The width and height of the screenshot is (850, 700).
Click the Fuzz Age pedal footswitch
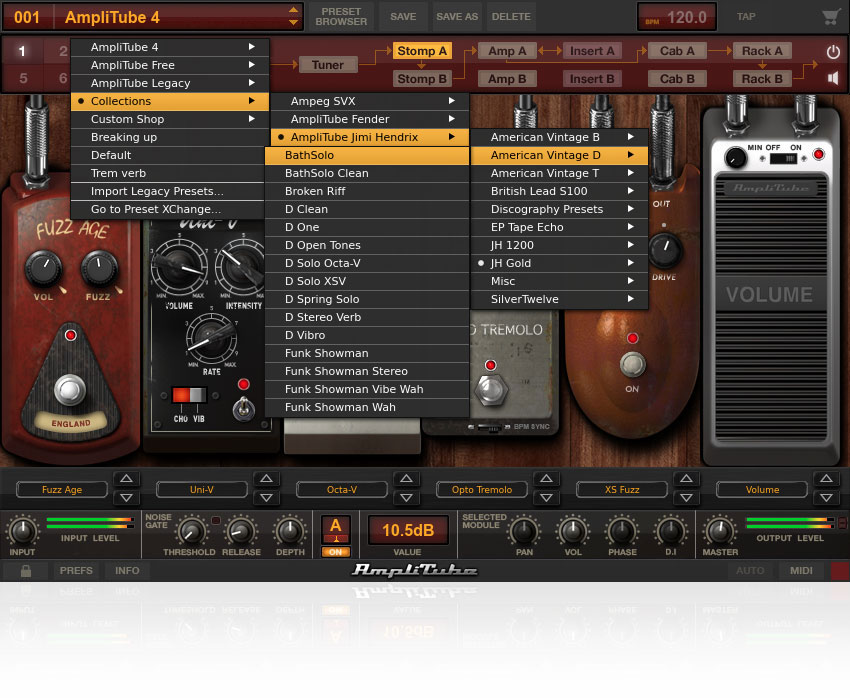pyautogui.click(x=70, y=389)
